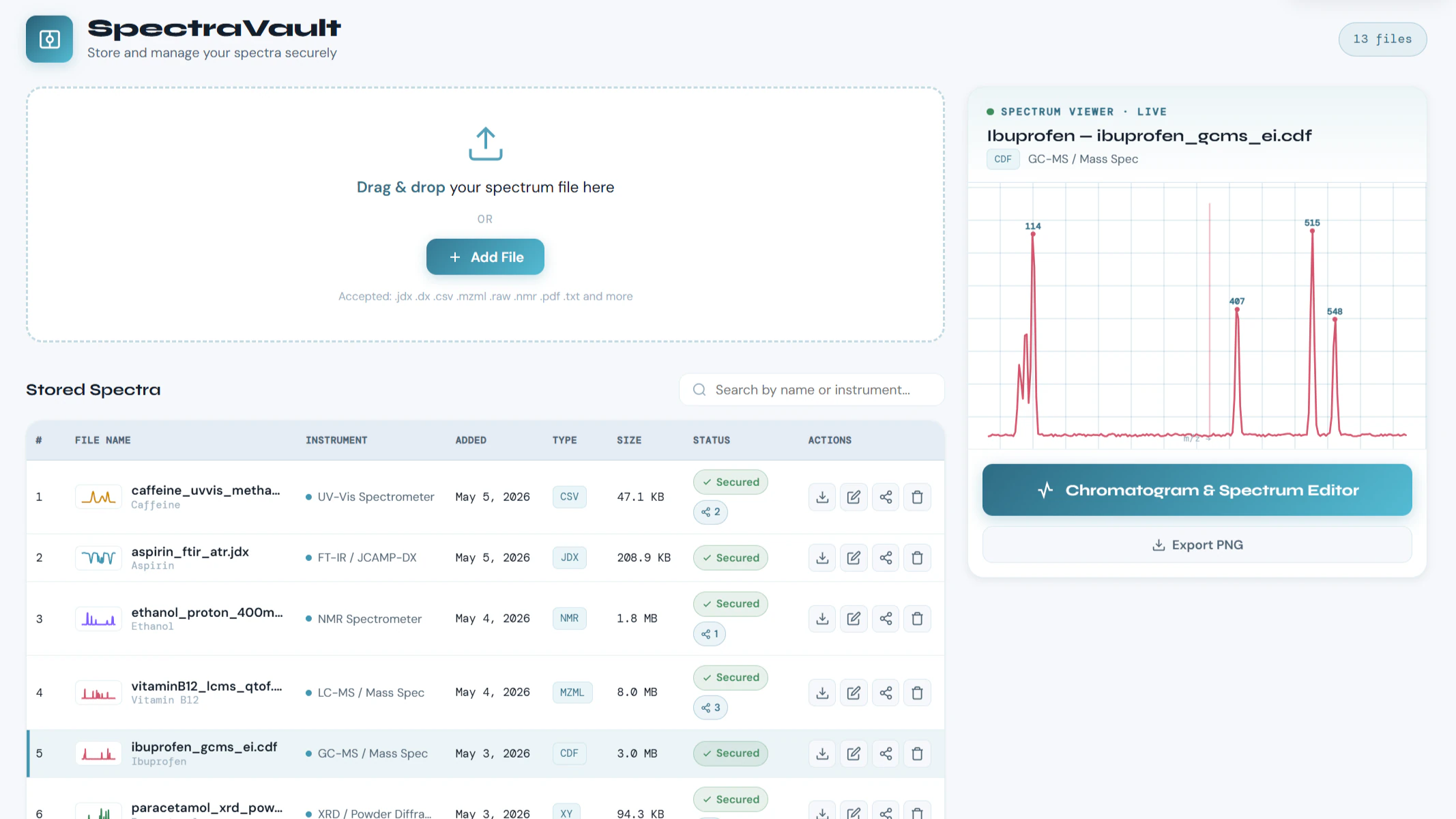Image resolution: width=1456 pixels, height=819 pixels.
Task: Download the ethanol_proton NMR file
Action: click(822, 618)
